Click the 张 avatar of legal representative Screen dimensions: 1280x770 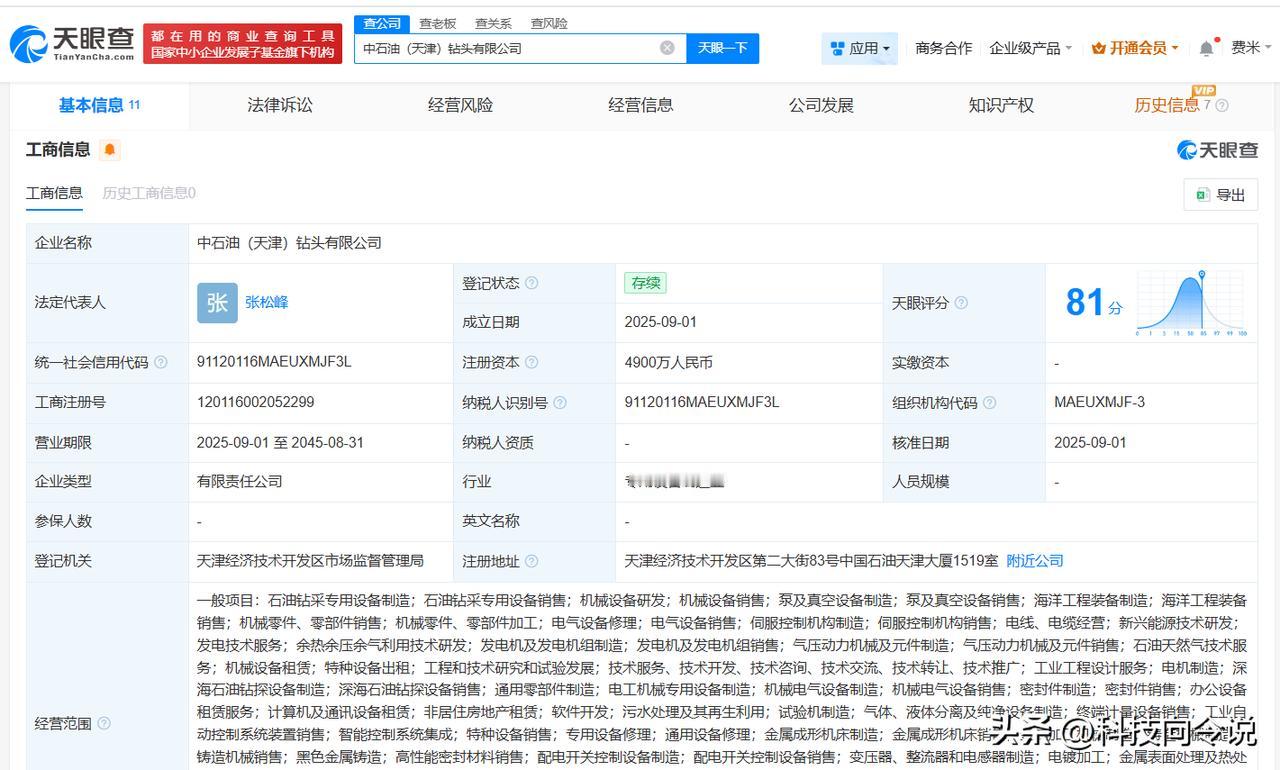tap(217, 303)
